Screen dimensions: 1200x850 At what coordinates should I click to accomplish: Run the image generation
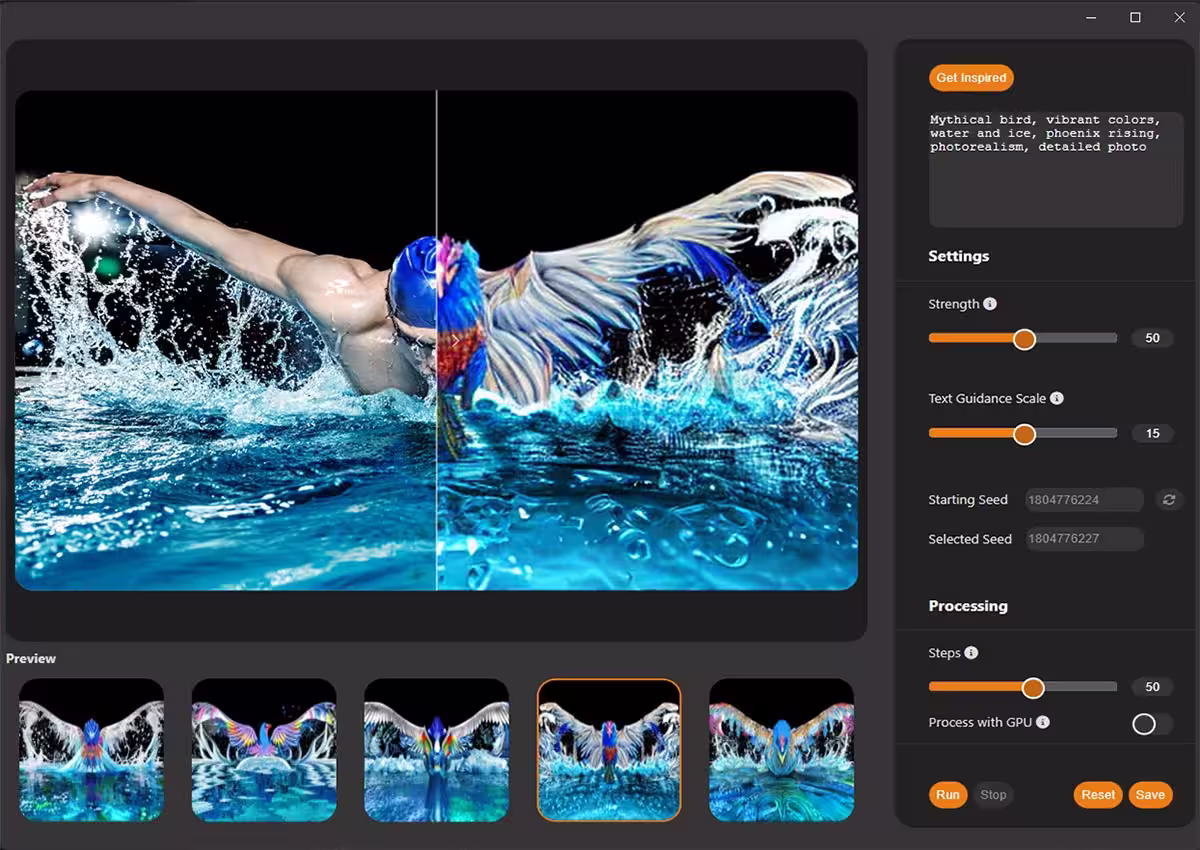947,794
